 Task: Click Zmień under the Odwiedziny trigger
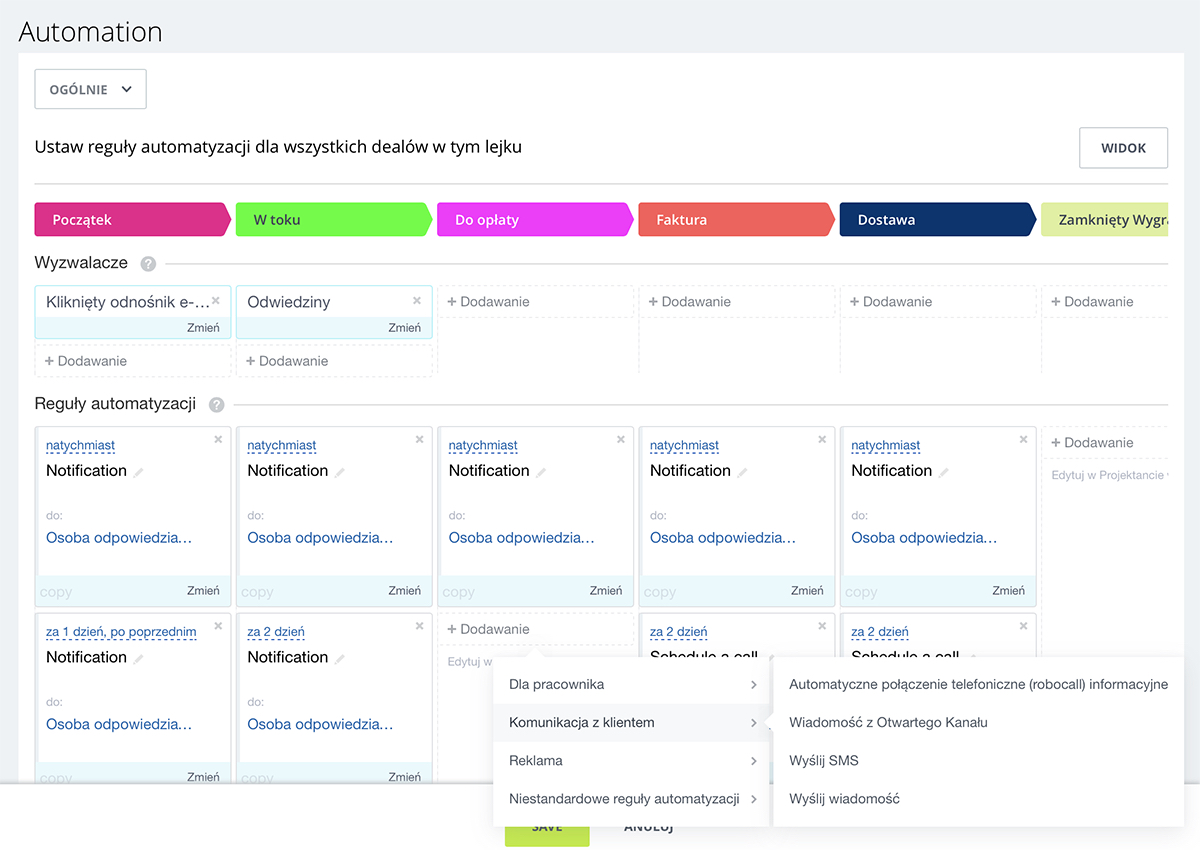[404, 327]
